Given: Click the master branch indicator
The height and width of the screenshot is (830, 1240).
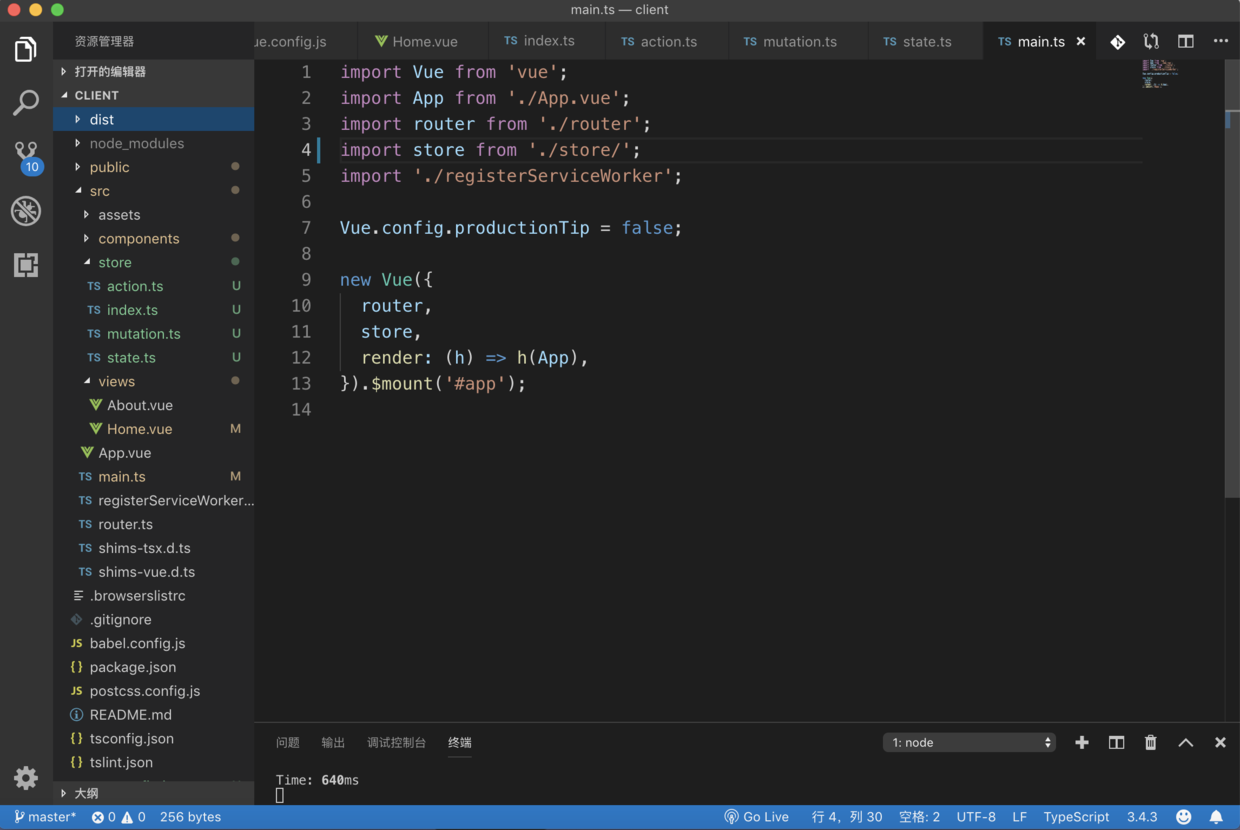Looking at the screenshot, I should coord(45,817).
